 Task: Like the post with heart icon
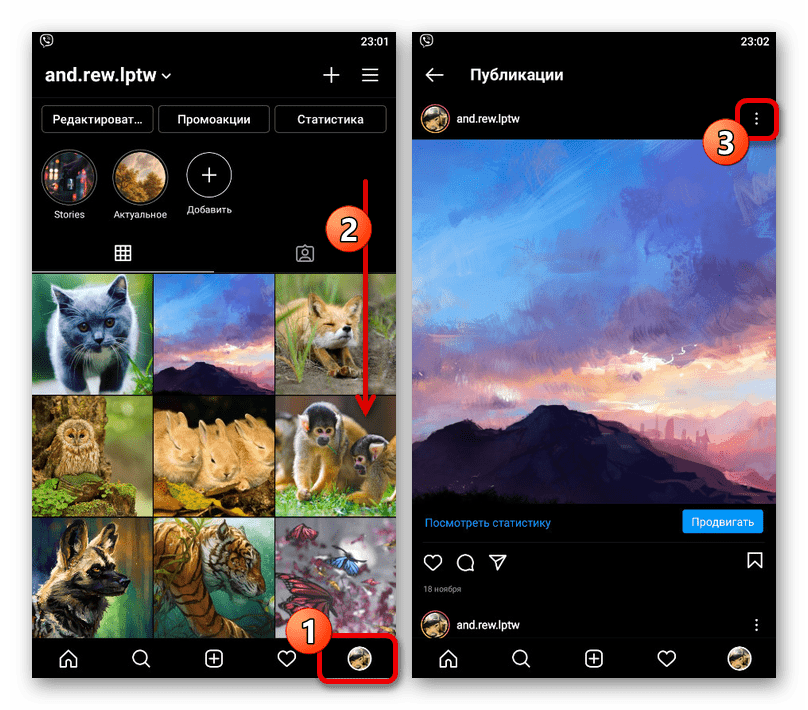[x=433, y=561]
